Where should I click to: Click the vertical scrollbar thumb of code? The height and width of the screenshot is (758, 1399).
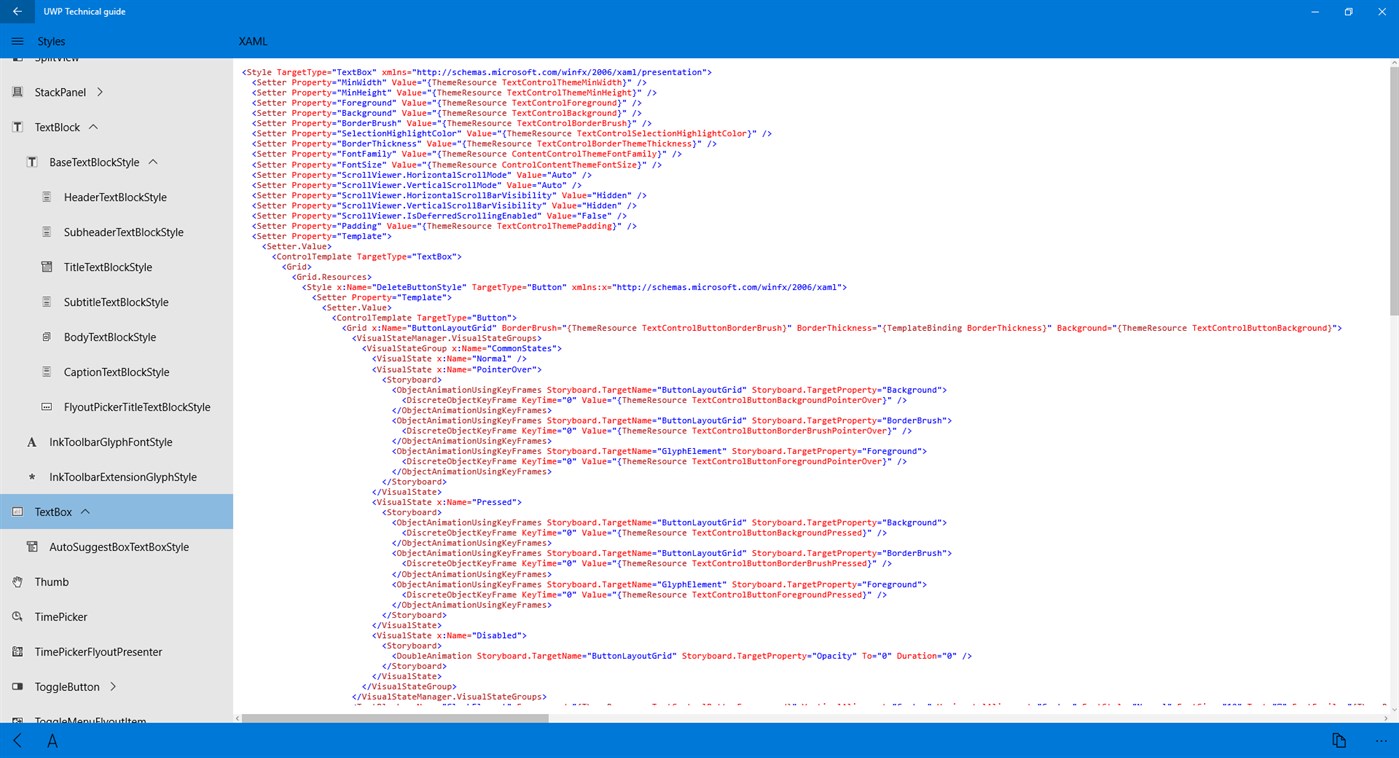pos(1394,192)
